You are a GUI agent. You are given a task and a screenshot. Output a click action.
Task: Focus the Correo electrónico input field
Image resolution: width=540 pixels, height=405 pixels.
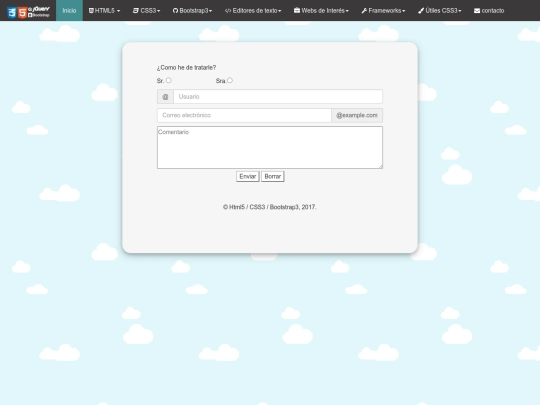[x=244, y=115]
